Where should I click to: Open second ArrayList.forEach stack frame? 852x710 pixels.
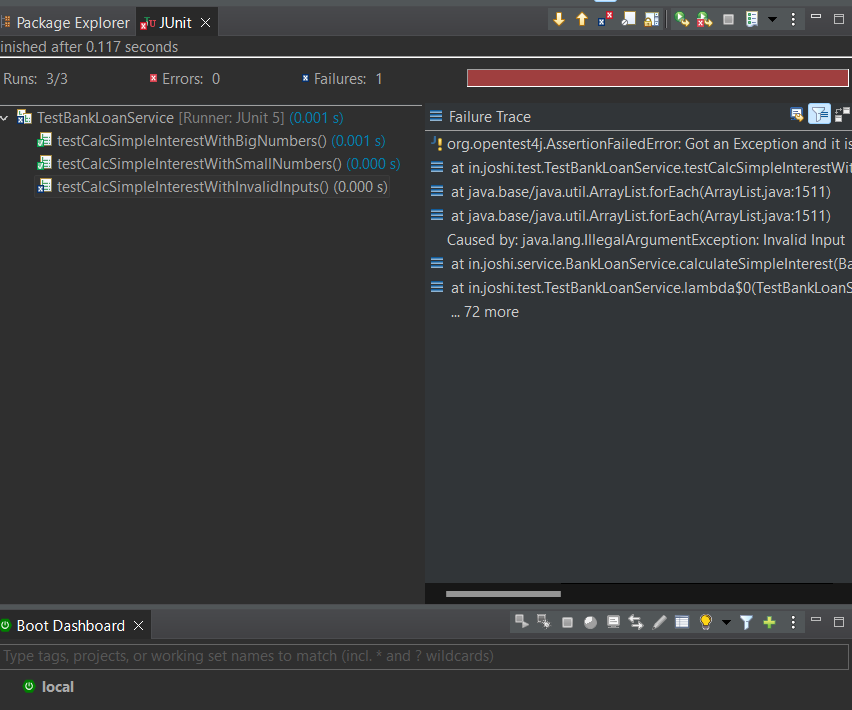630,216
